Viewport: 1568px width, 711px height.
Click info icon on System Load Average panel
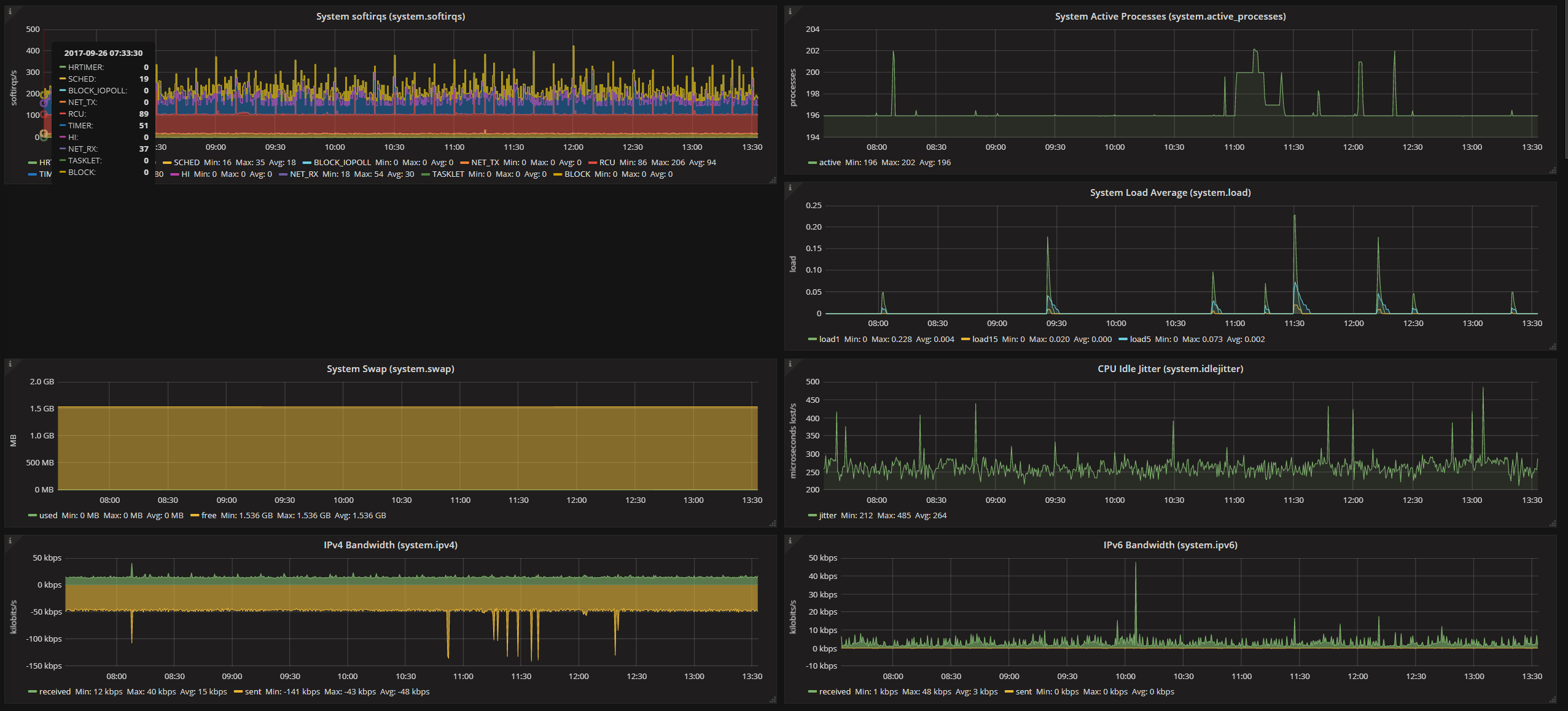point(790,188)
